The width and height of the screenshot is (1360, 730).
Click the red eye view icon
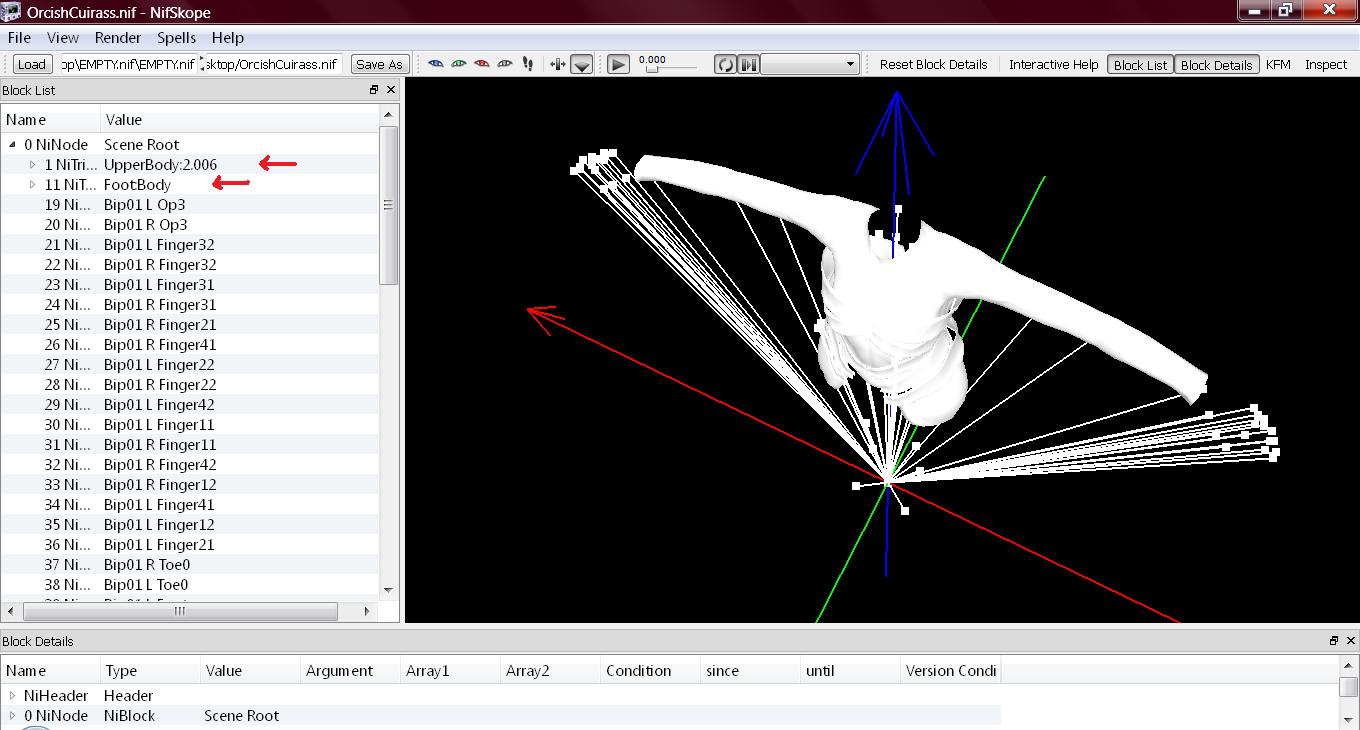coord(481,64)
